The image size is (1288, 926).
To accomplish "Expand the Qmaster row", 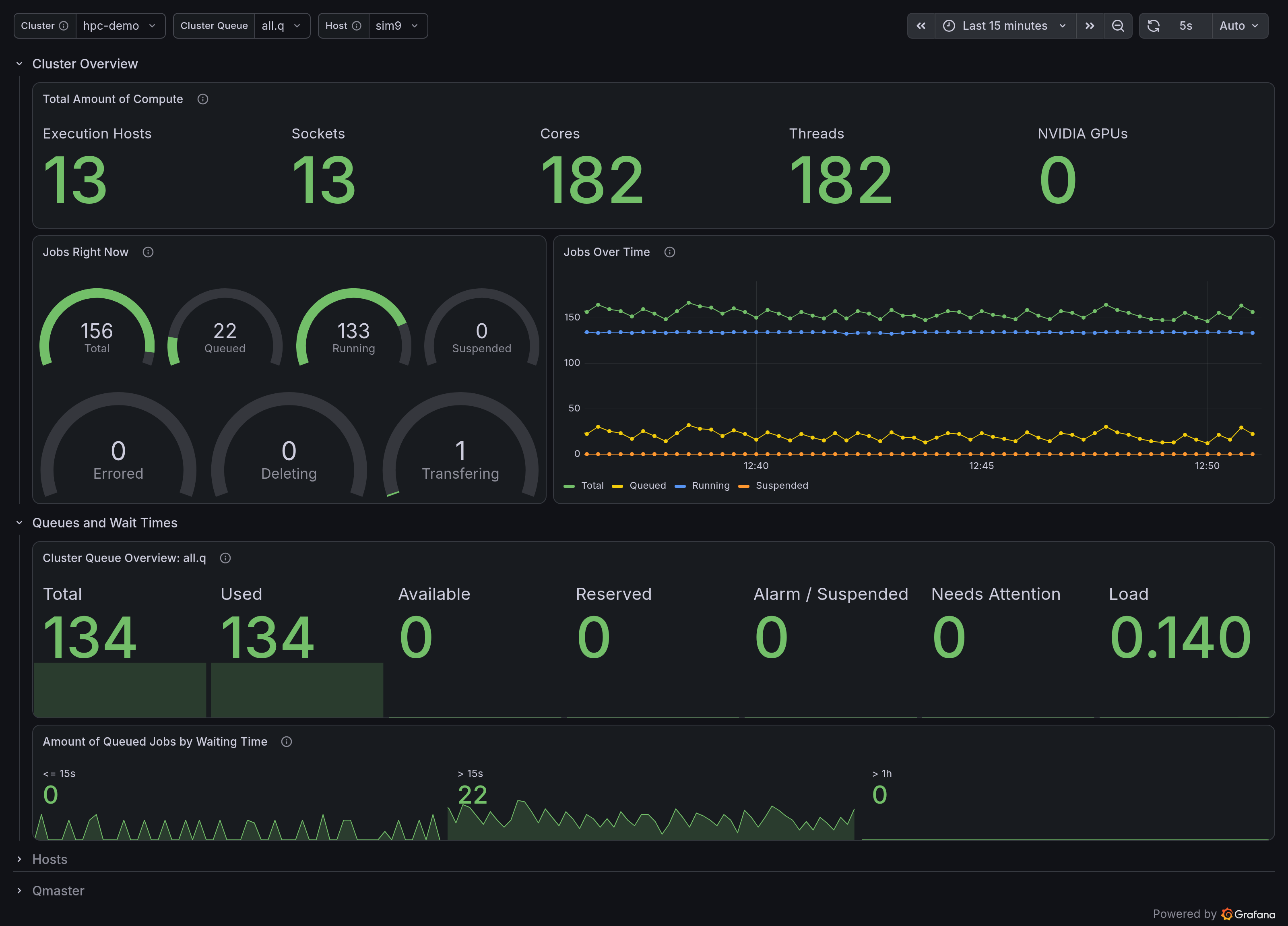I will [x=58, y=890].
